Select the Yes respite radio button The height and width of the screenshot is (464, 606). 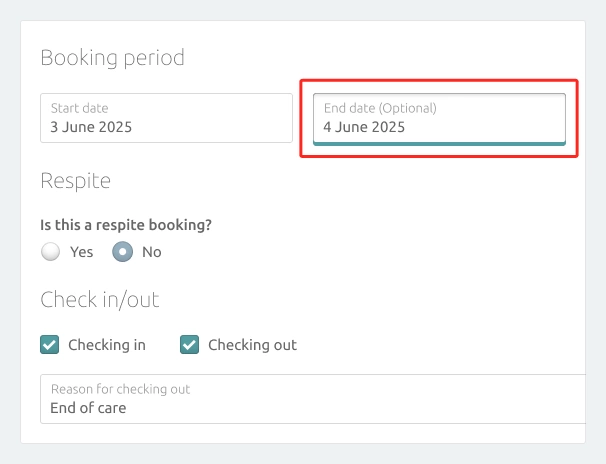click(51, 252)
